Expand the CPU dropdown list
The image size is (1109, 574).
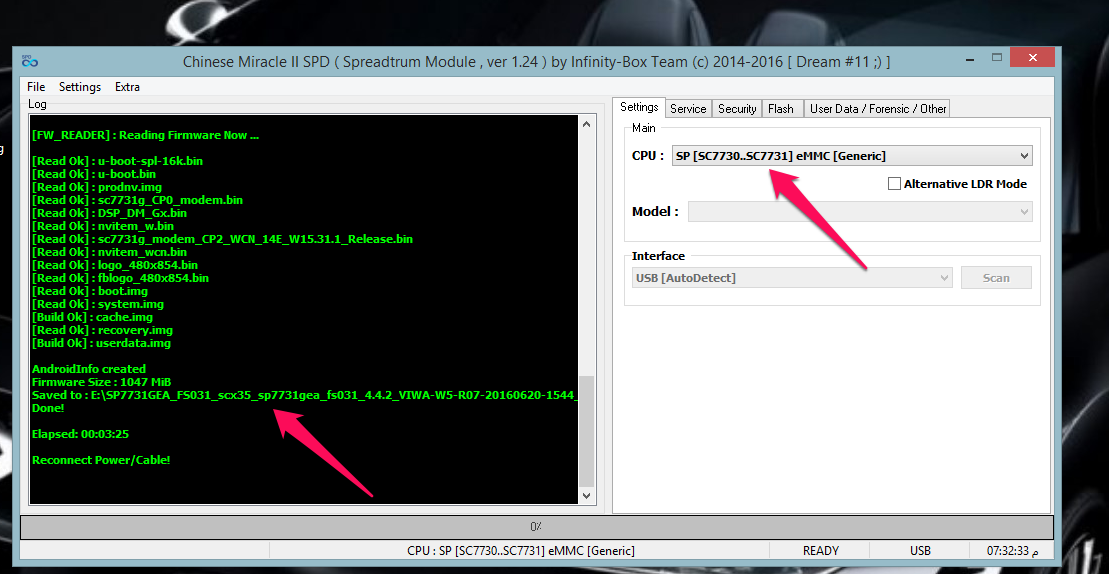point(852,156)
